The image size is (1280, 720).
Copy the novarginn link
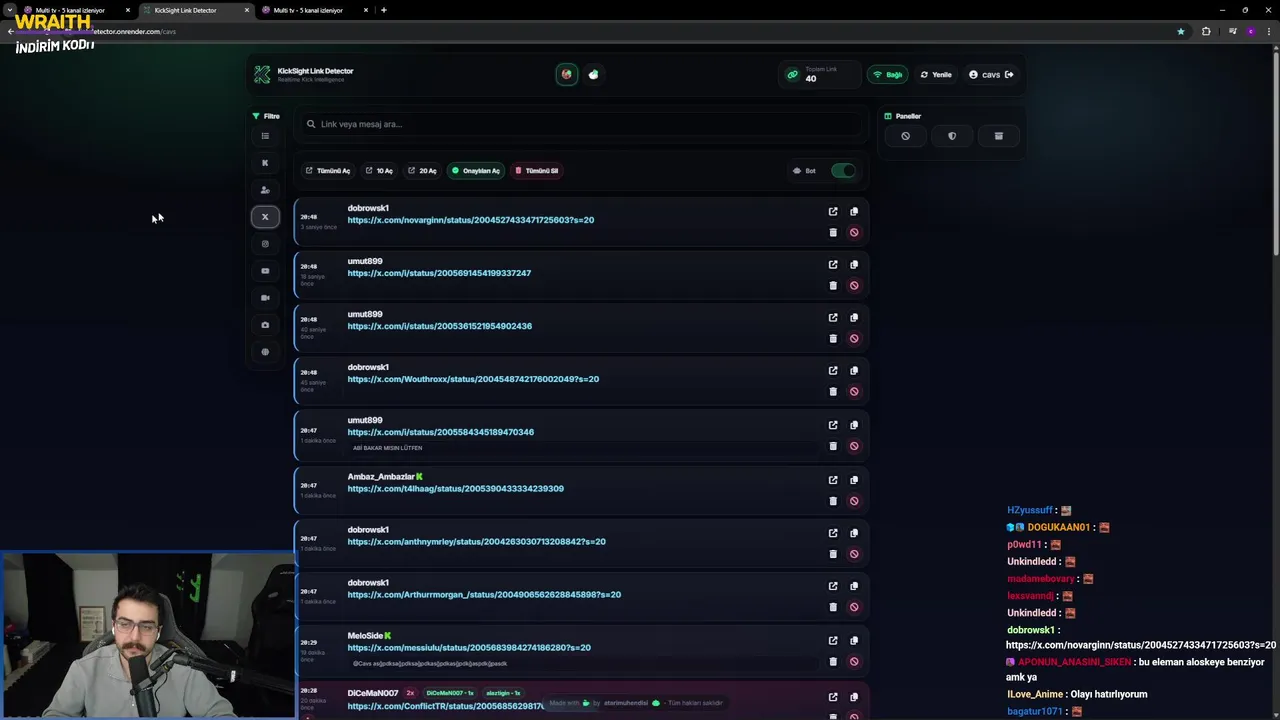854,211
